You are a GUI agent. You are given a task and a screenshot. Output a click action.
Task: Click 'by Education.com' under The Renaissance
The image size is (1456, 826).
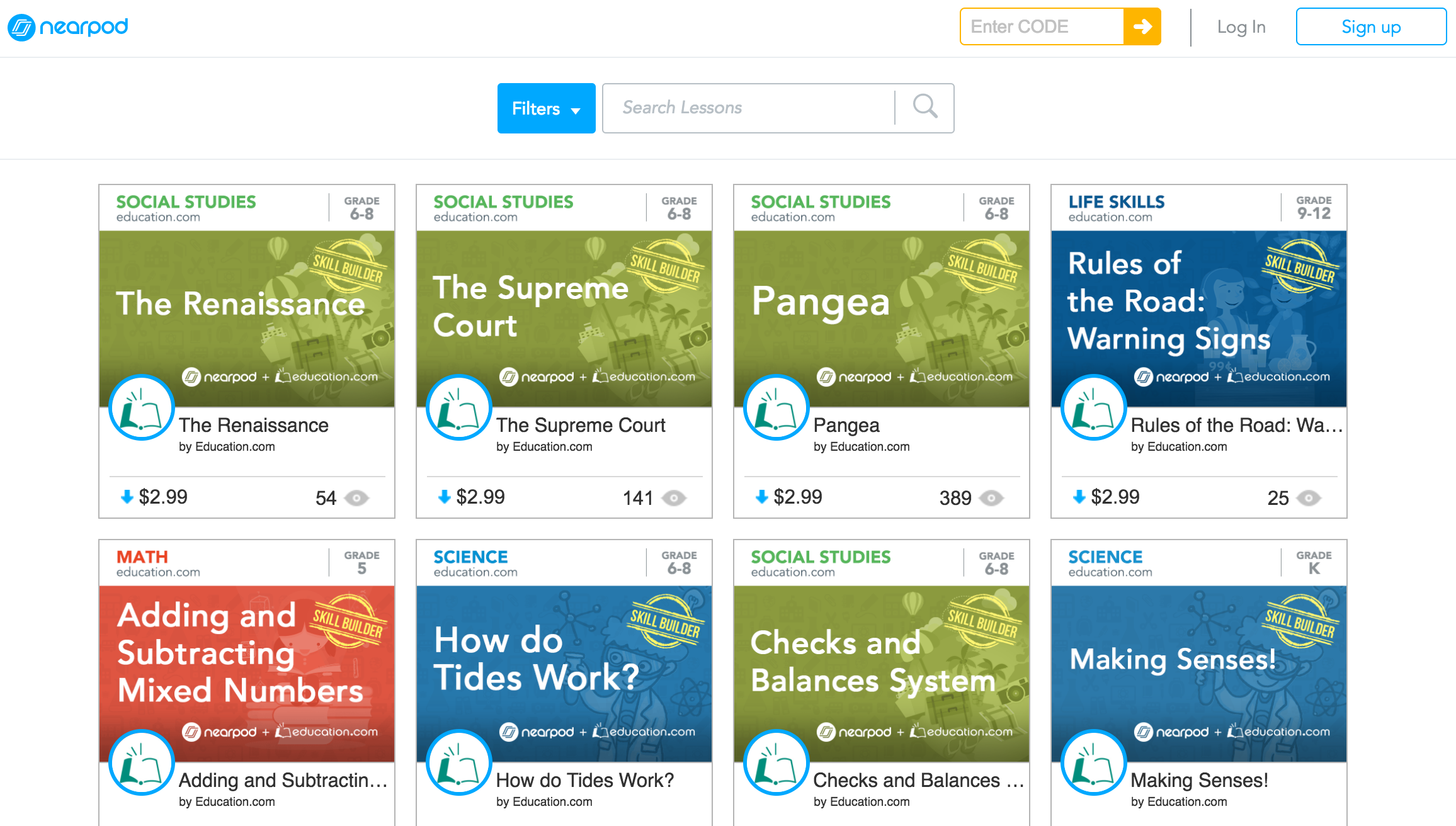pyautogui.click(x=227, y=446)
